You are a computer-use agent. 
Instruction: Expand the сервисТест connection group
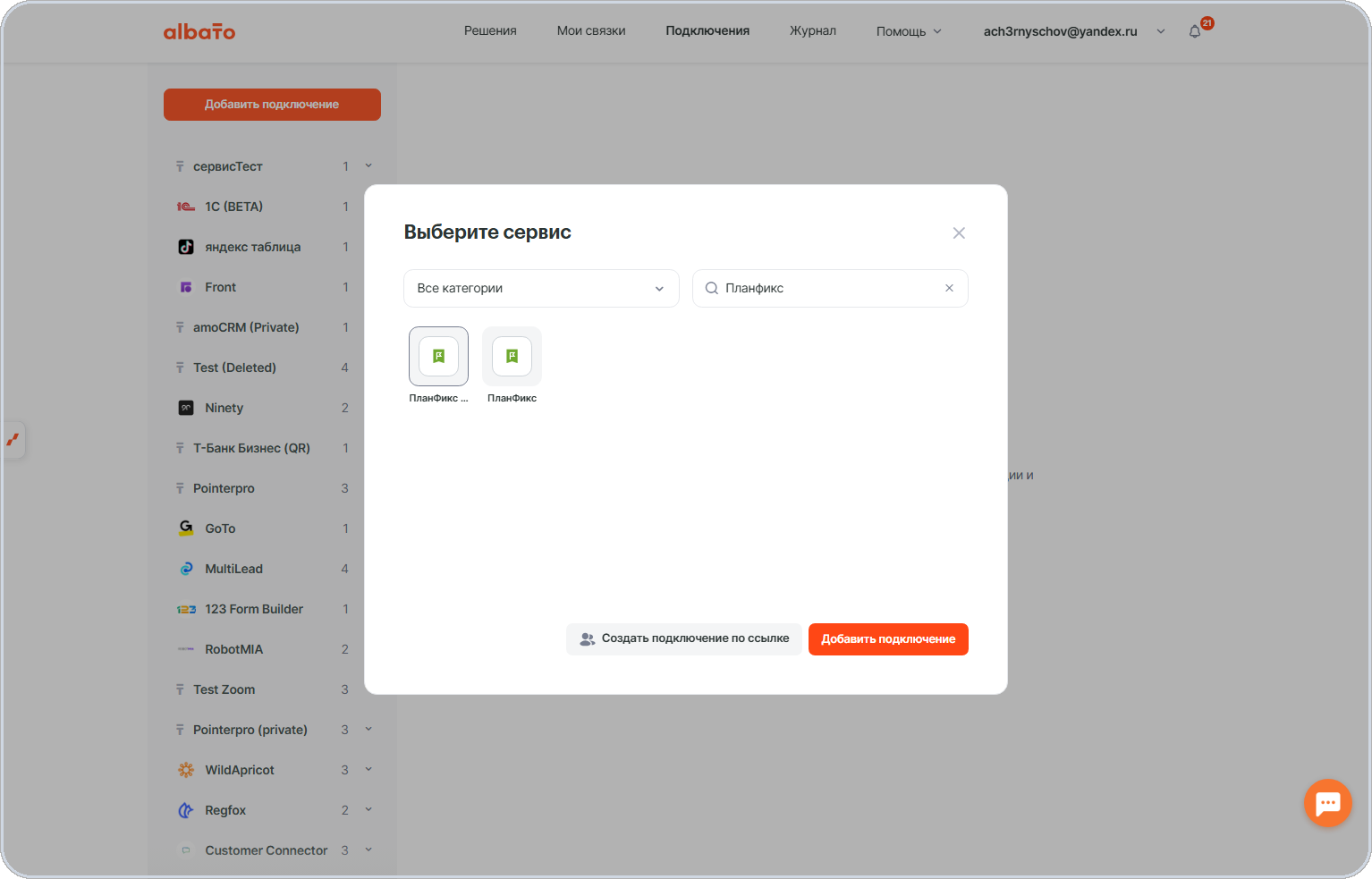(x=368, y=166)
